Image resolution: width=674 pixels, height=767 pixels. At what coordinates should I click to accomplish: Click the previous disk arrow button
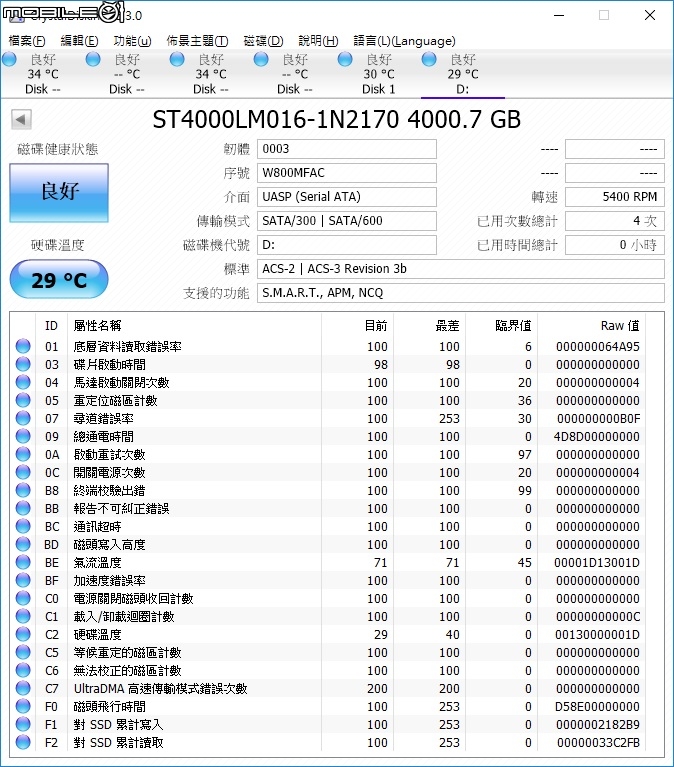click(21, 119)
